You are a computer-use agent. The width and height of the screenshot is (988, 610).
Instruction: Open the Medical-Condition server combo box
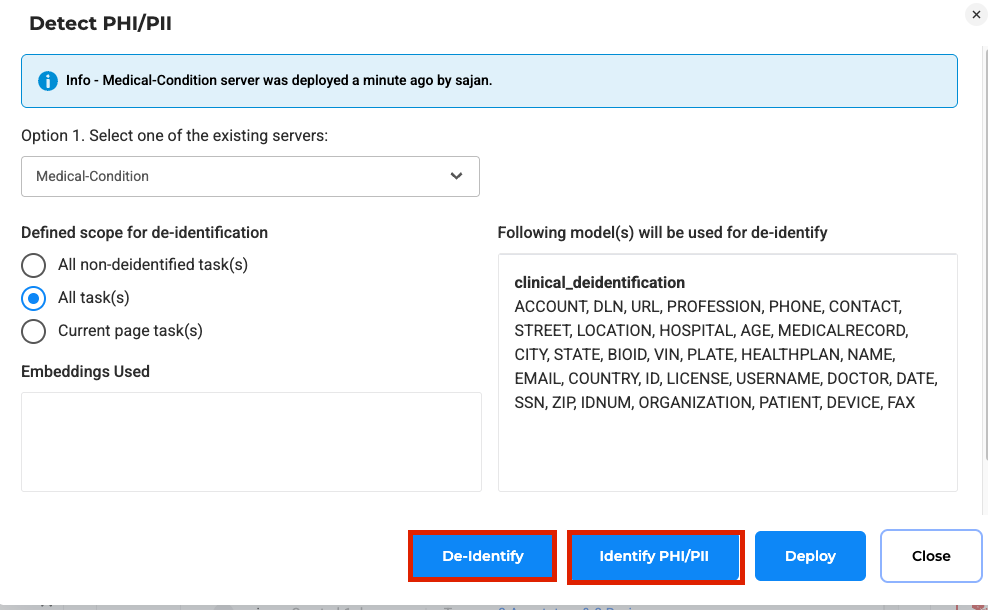click(250, 176)
